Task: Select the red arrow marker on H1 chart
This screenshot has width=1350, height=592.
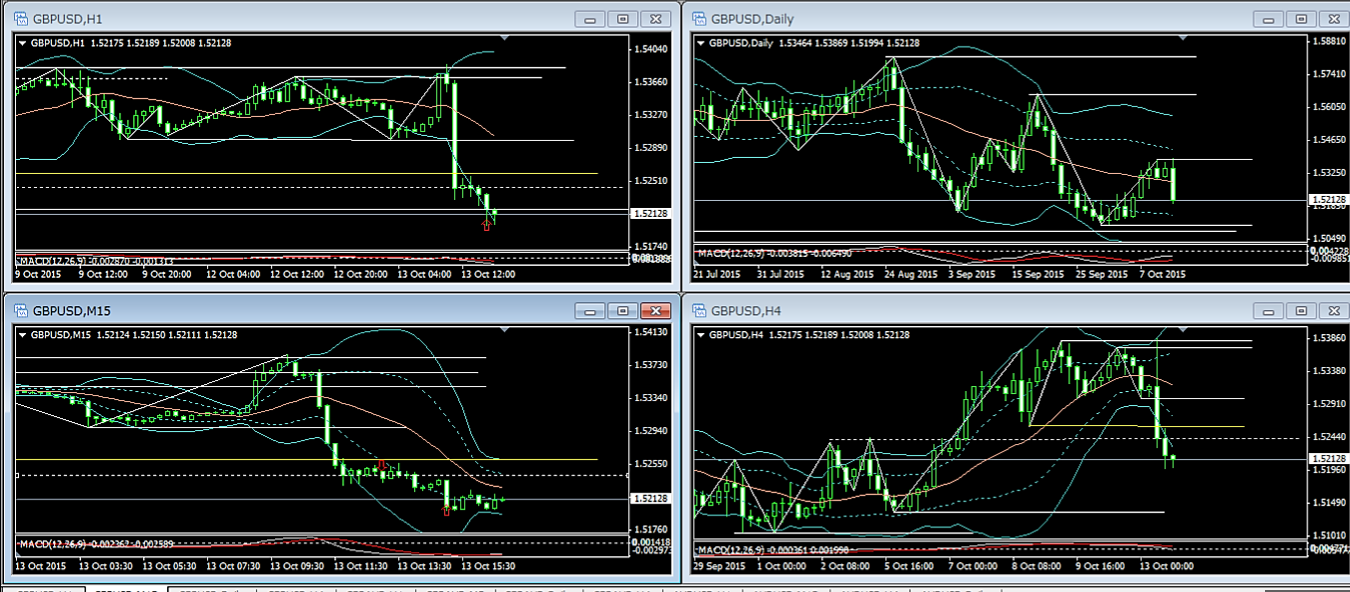Action: (487, 226)
